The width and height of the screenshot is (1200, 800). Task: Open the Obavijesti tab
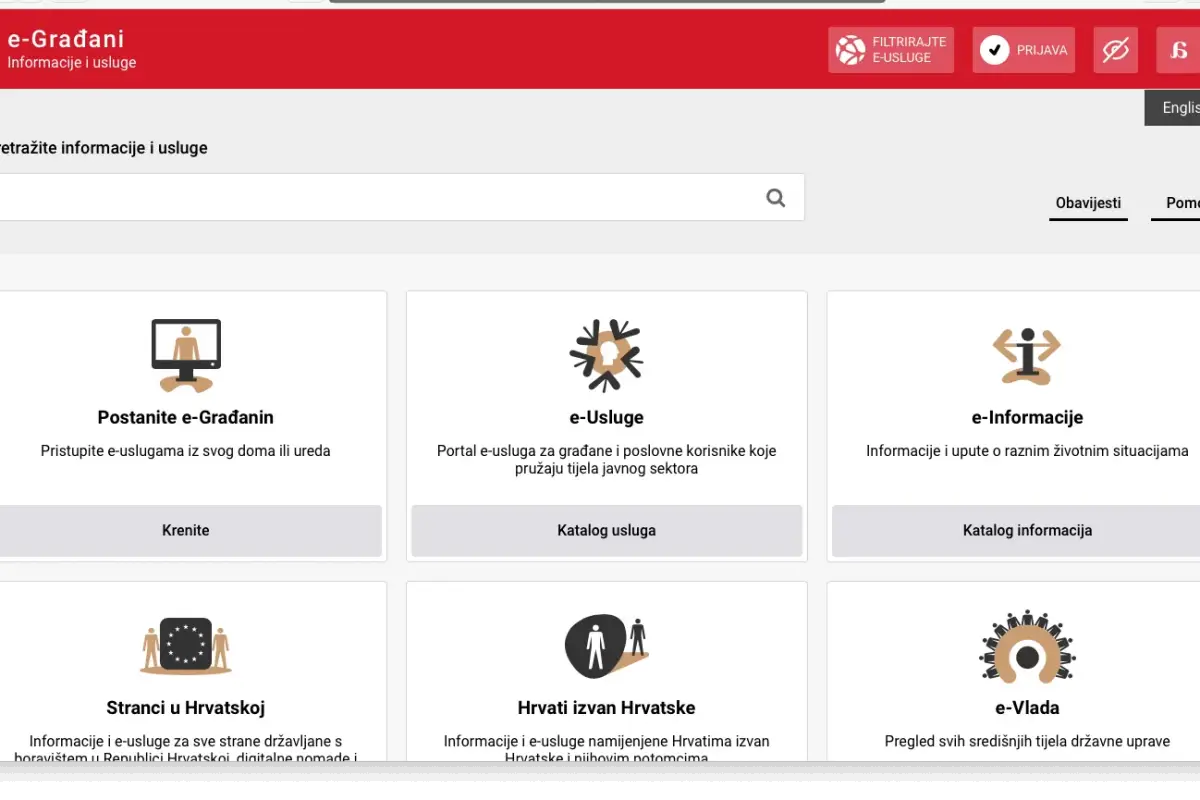coord(1088,203)
